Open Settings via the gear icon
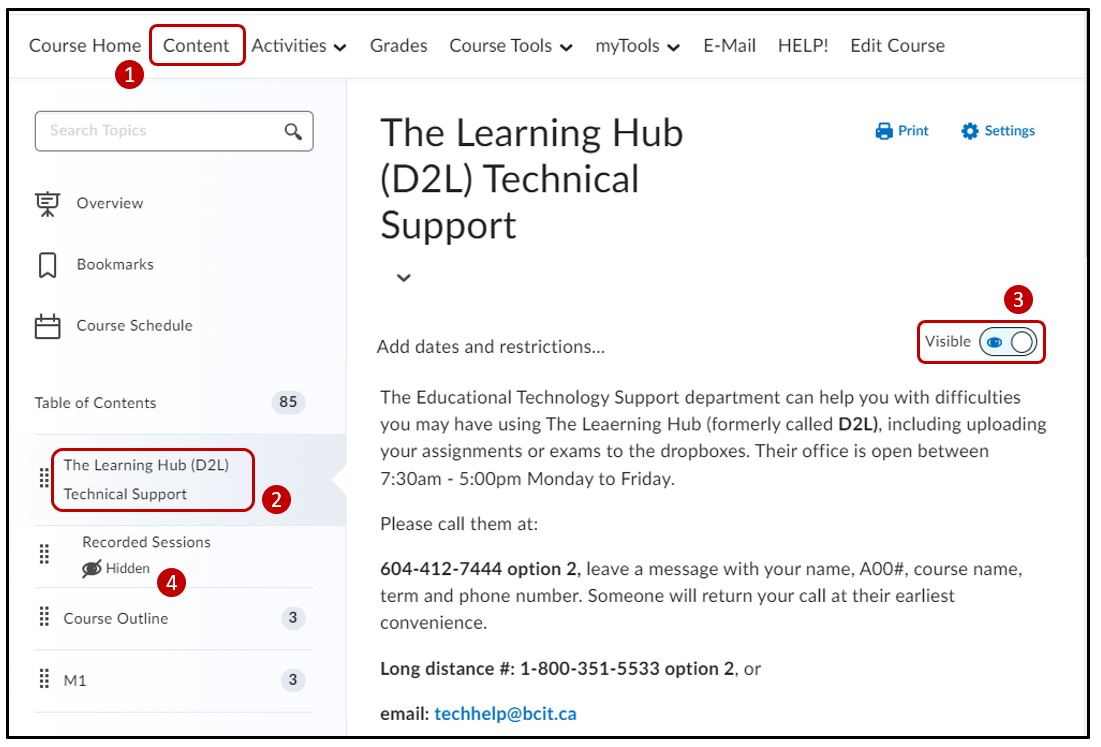The width and height of the screenshot is (1101, 747). [969, 131]
